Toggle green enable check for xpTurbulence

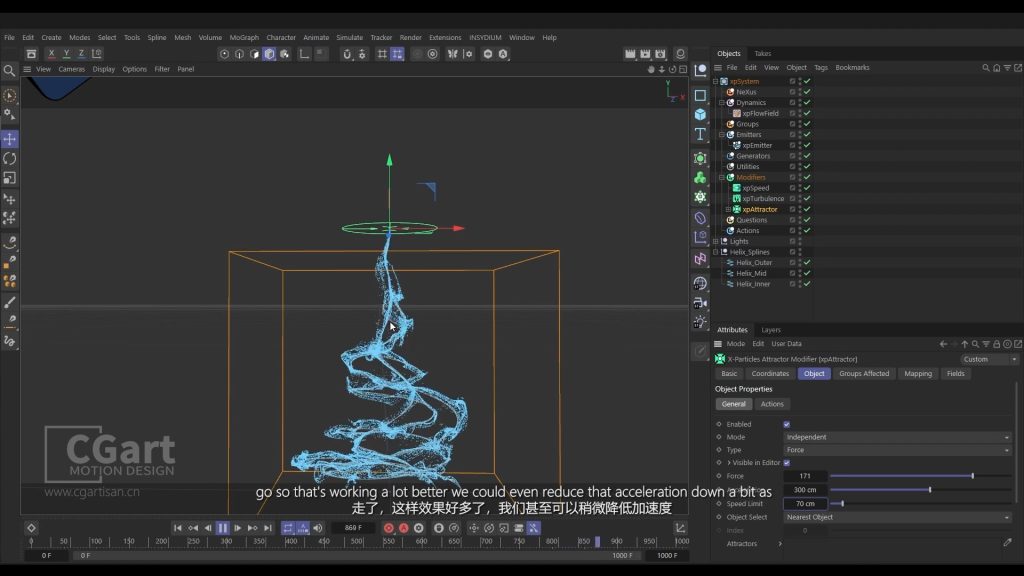[x=807, y=199]
